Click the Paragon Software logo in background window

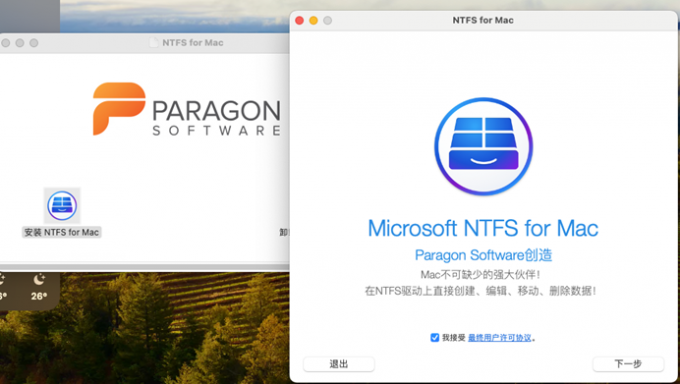[x=186, y=109]
